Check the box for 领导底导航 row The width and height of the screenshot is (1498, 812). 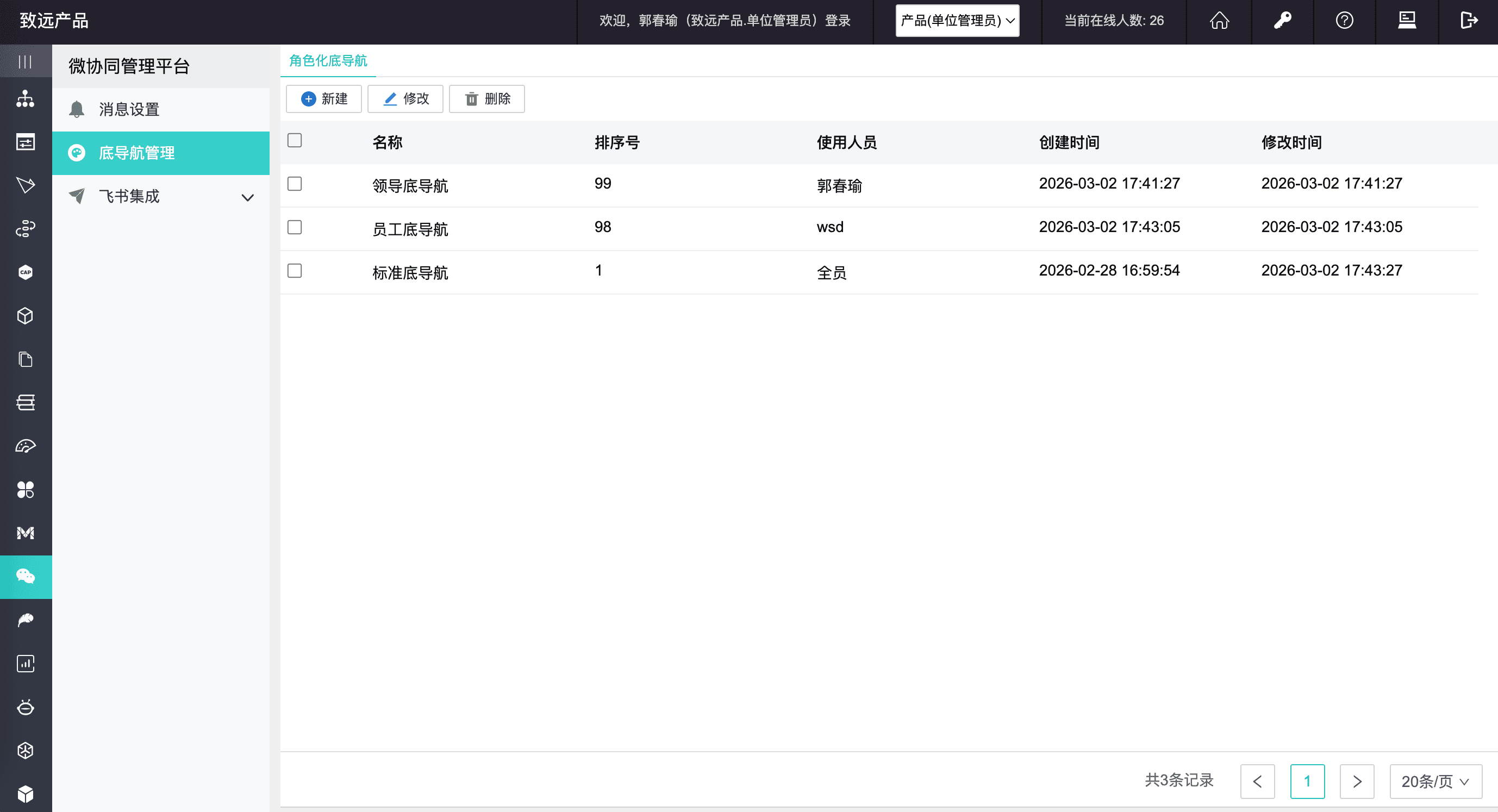point(295,184)
